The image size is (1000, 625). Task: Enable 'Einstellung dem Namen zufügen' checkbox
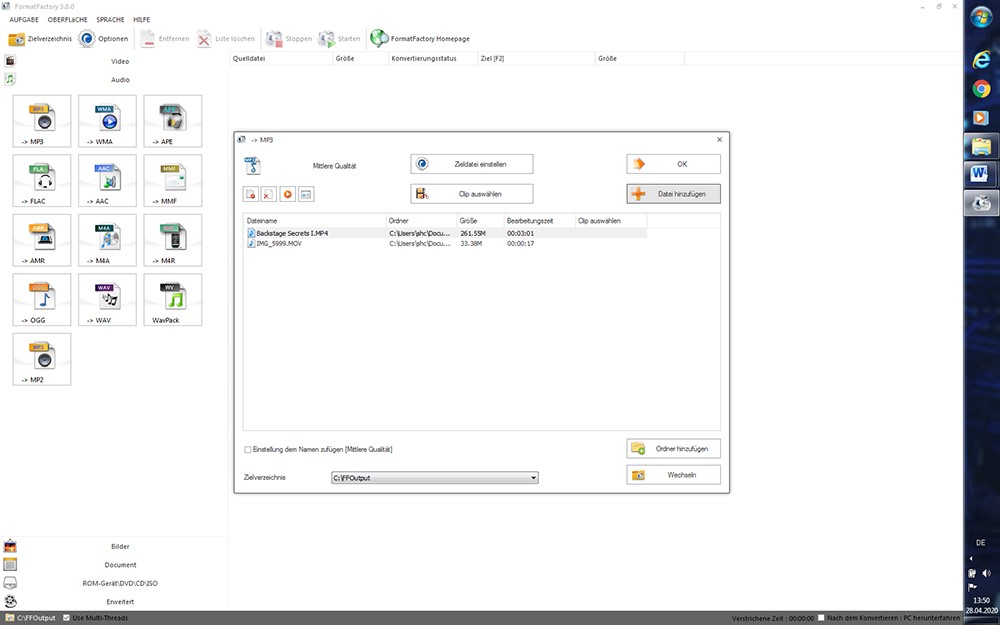pos(248,450)
